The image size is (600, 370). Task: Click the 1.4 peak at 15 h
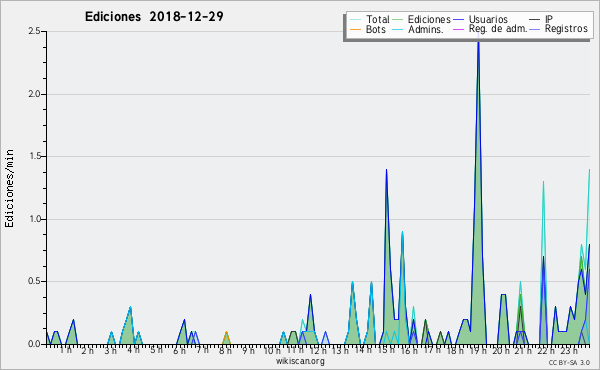coord(386,170)
